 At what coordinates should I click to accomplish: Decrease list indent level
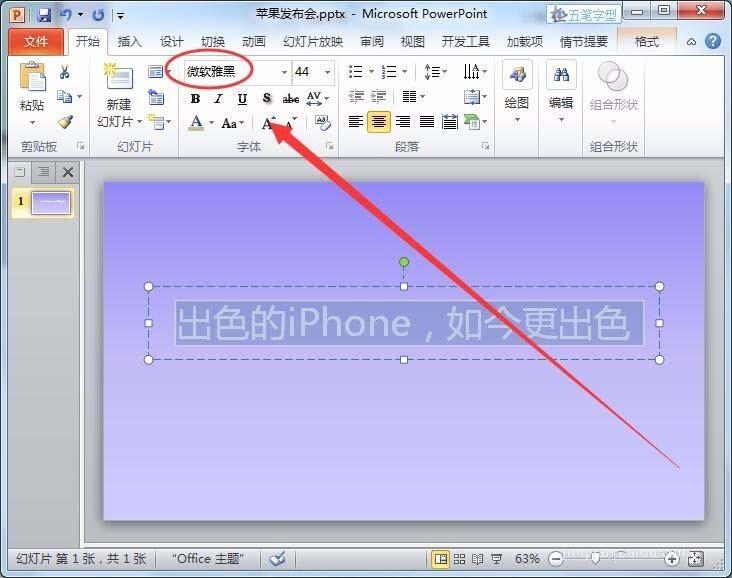click(356, 97)
